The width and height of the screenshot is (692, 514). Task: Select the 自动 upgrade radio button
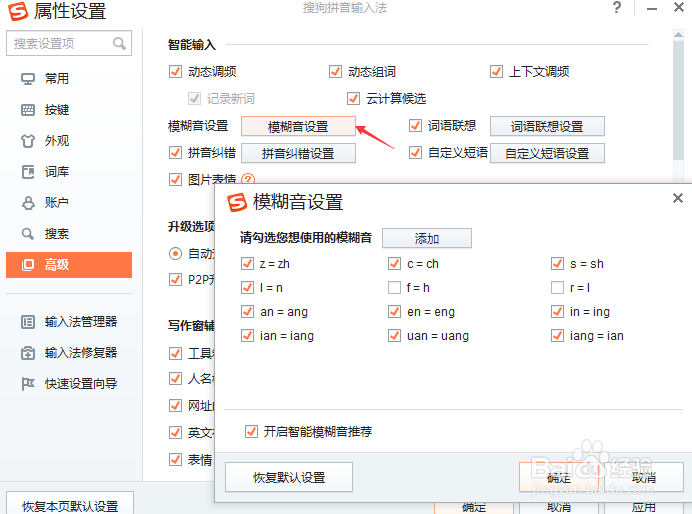(x=175, y=254)
